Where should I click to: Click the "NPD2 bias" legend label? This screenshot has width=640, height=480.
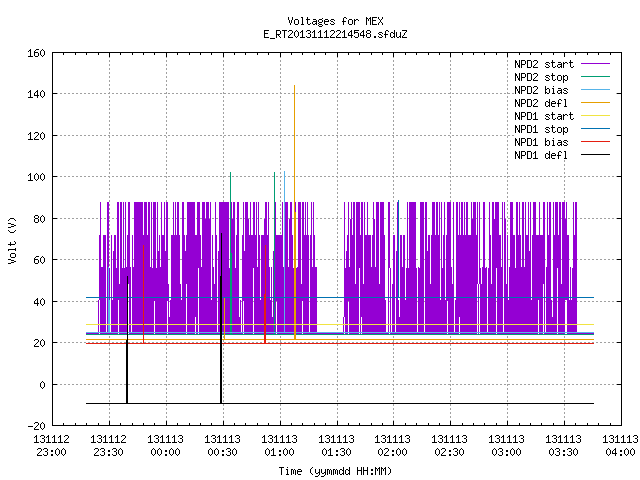coord(541,90)
